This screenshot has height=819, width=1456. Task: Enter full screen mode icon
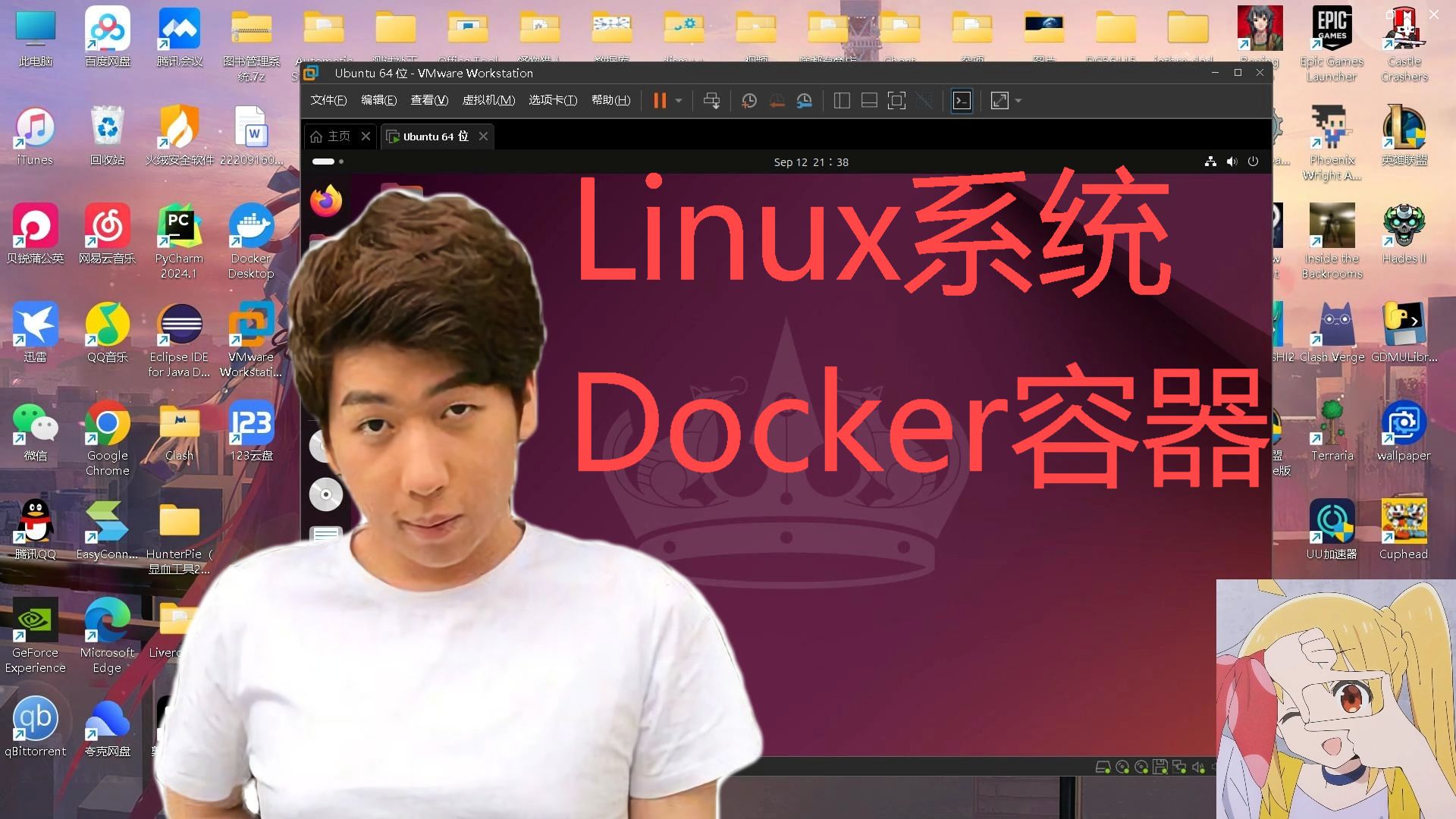pos(896,101)
